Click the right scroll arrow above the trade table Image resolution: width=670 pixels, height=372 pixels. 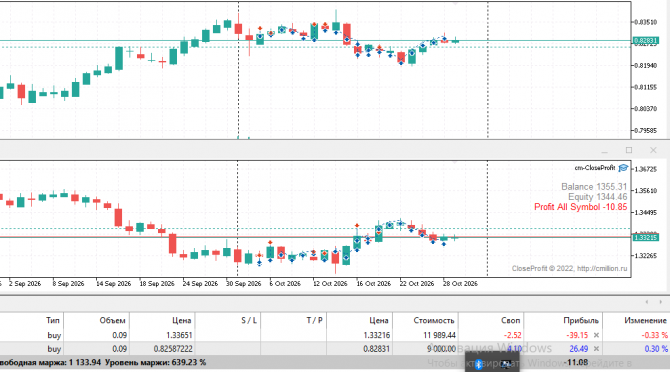(661, 302)
